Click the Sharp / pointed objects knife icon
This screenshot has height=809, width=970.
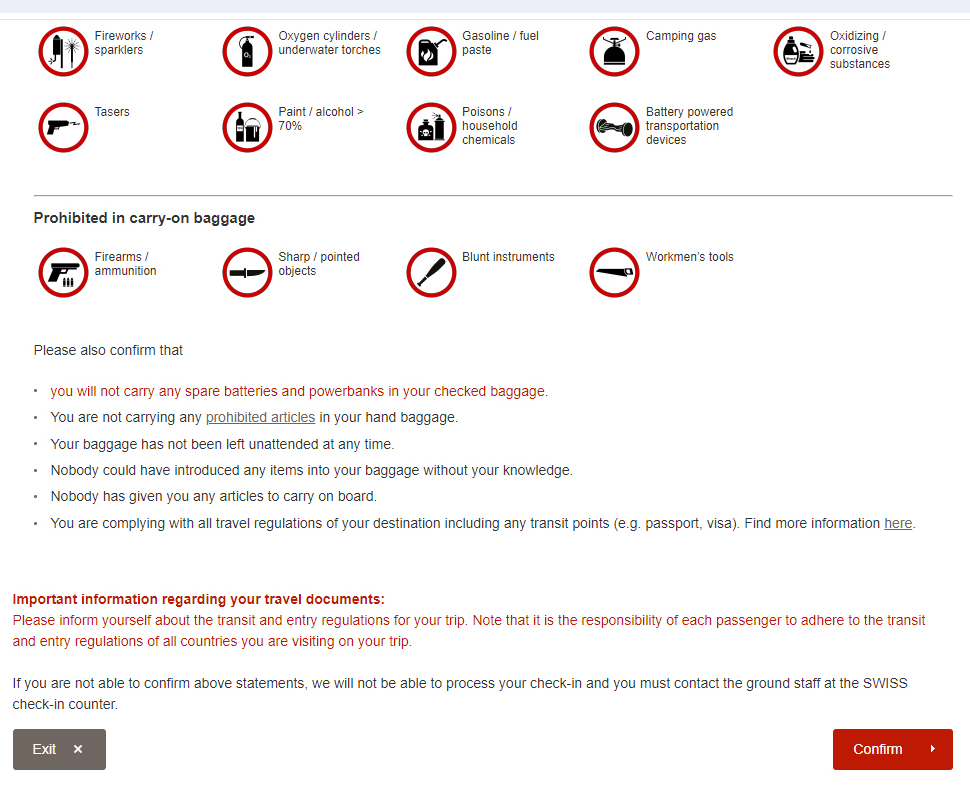[247, 272]
